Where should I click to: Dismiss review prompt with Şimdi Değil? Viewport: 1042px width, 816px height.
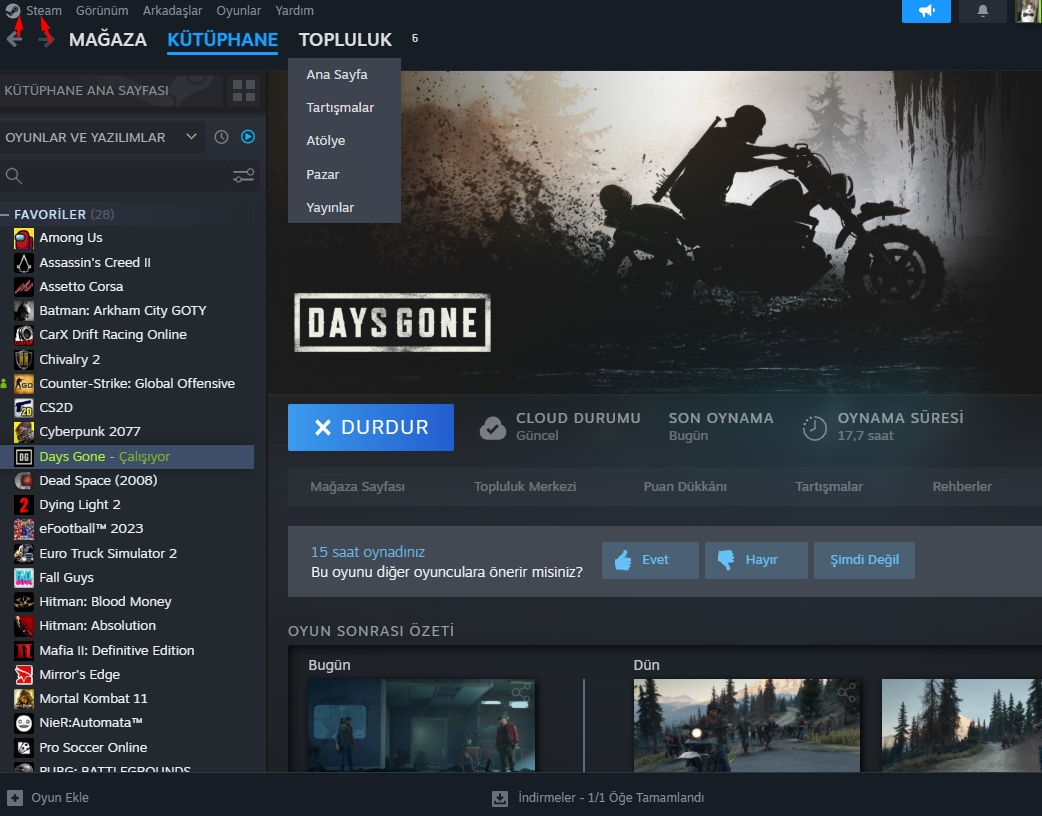864,560
